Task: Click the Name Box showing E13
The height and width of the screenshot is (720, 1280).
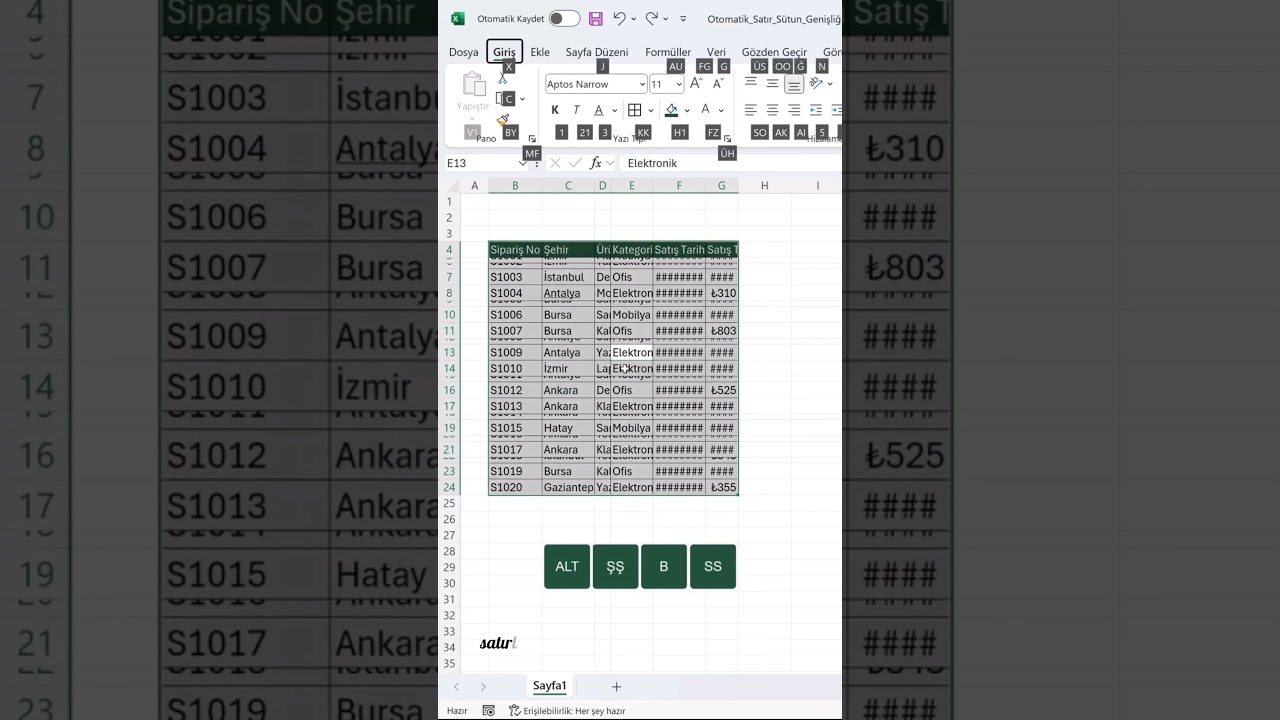Action: pos(481,163)
